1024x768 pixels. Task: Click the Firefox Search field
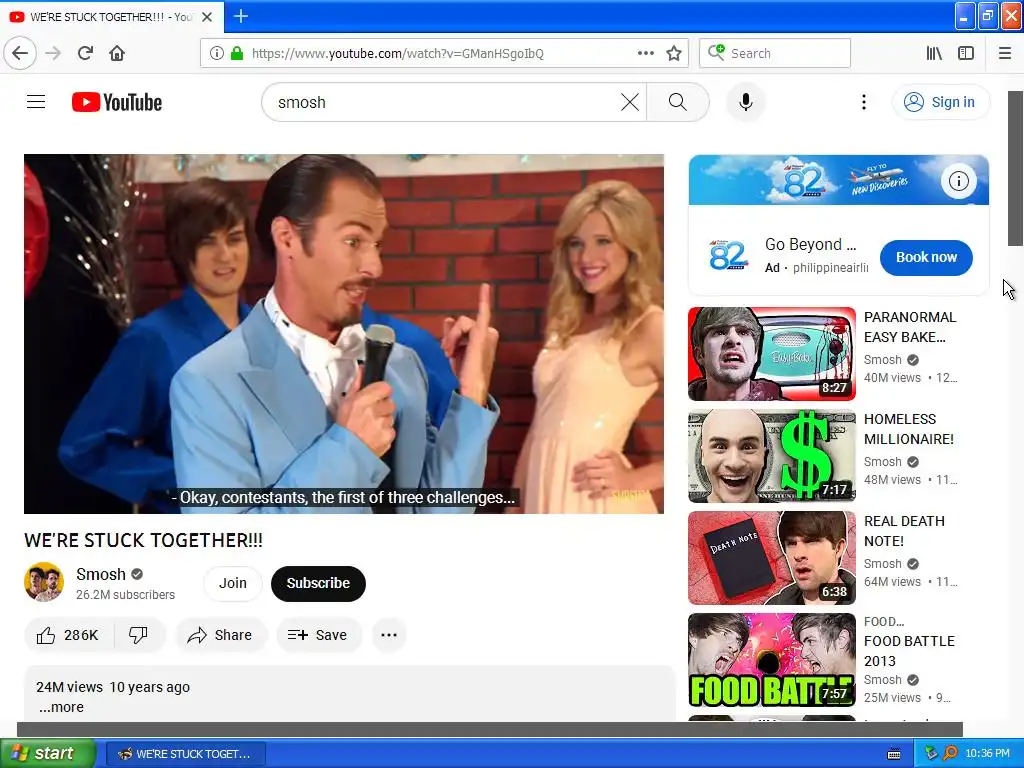pos(775,54)
